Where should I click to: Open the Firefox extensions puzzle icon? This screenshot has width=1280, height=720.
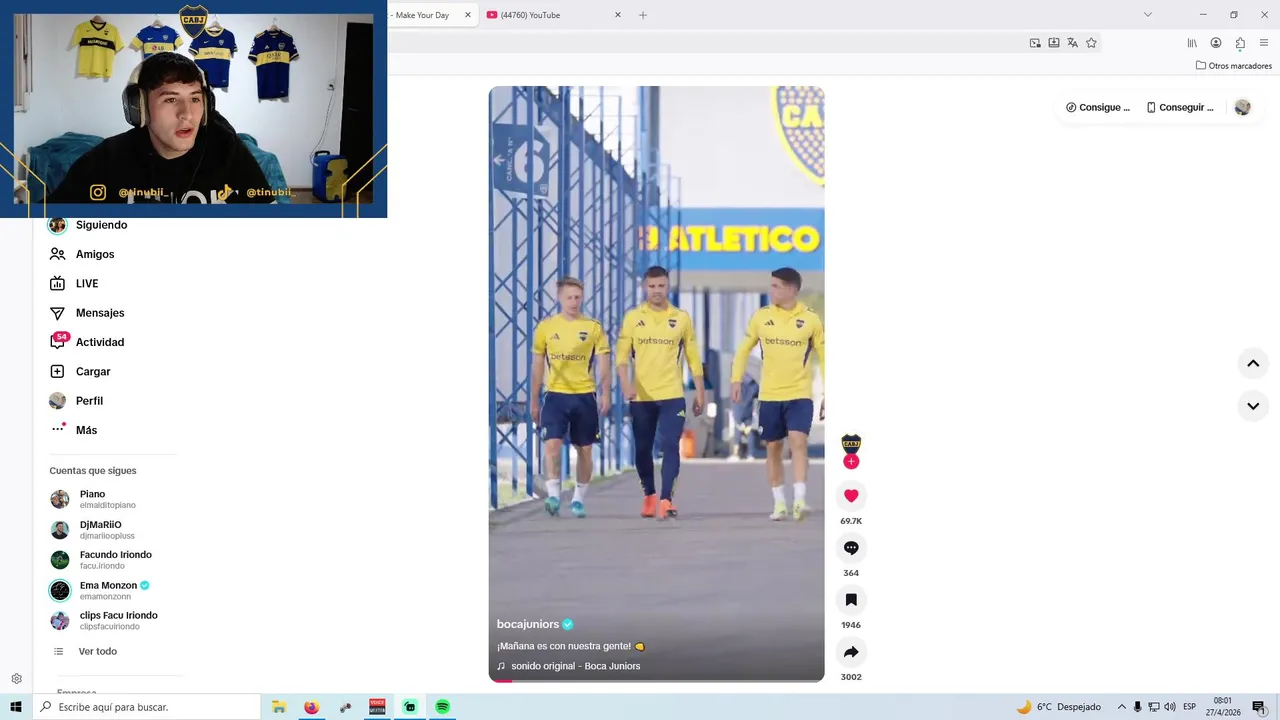1240,43
